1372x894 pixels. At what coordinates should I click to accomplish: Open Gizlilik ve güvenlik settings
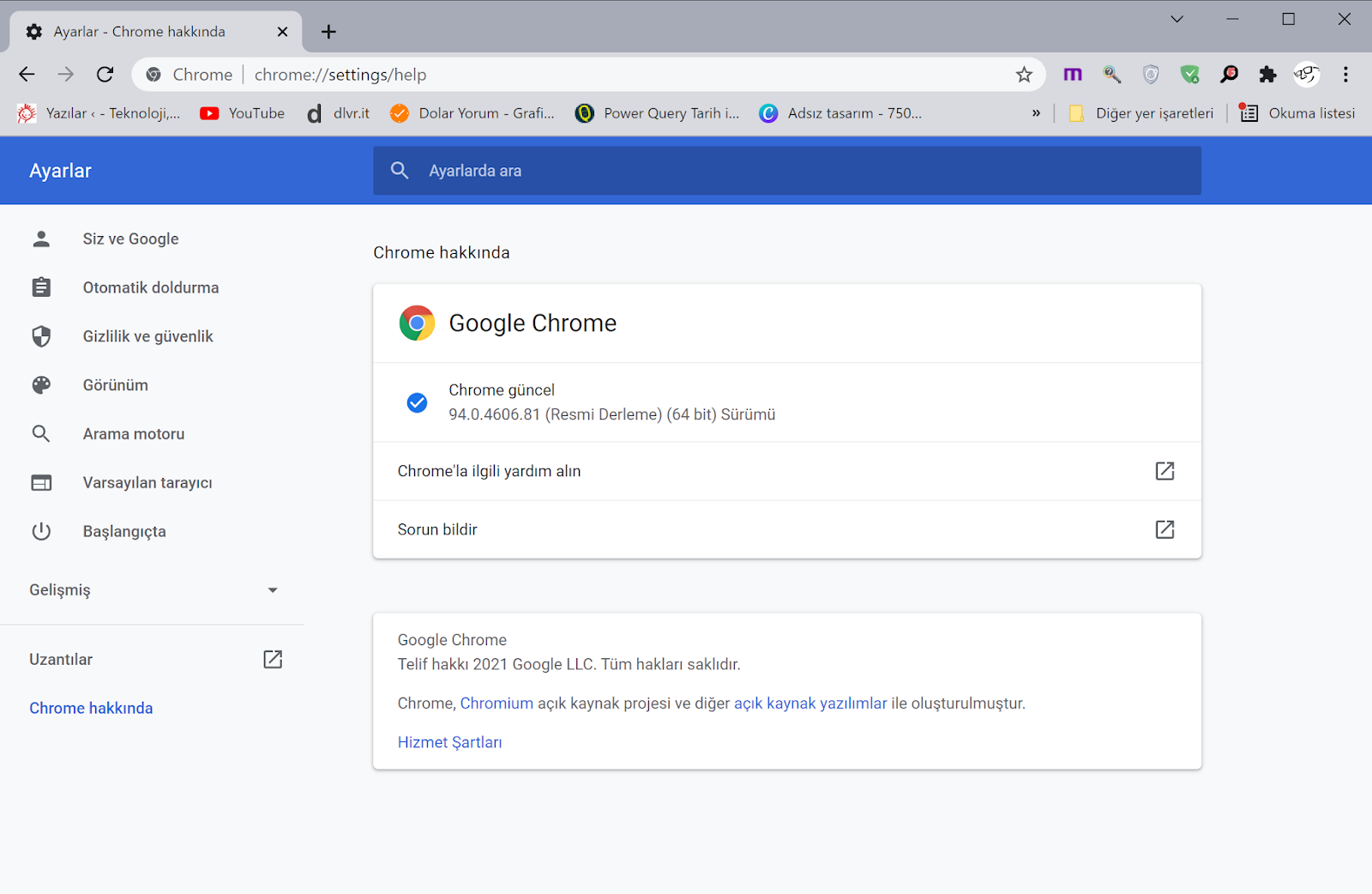click(x=147, y=336)
